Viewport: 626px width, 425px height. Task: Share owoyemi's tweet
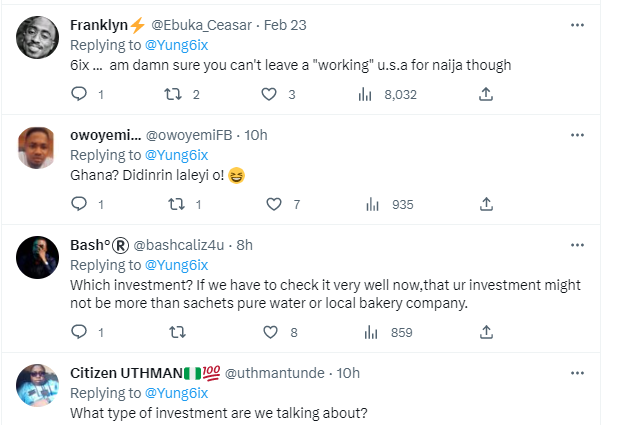pos(485,204)
